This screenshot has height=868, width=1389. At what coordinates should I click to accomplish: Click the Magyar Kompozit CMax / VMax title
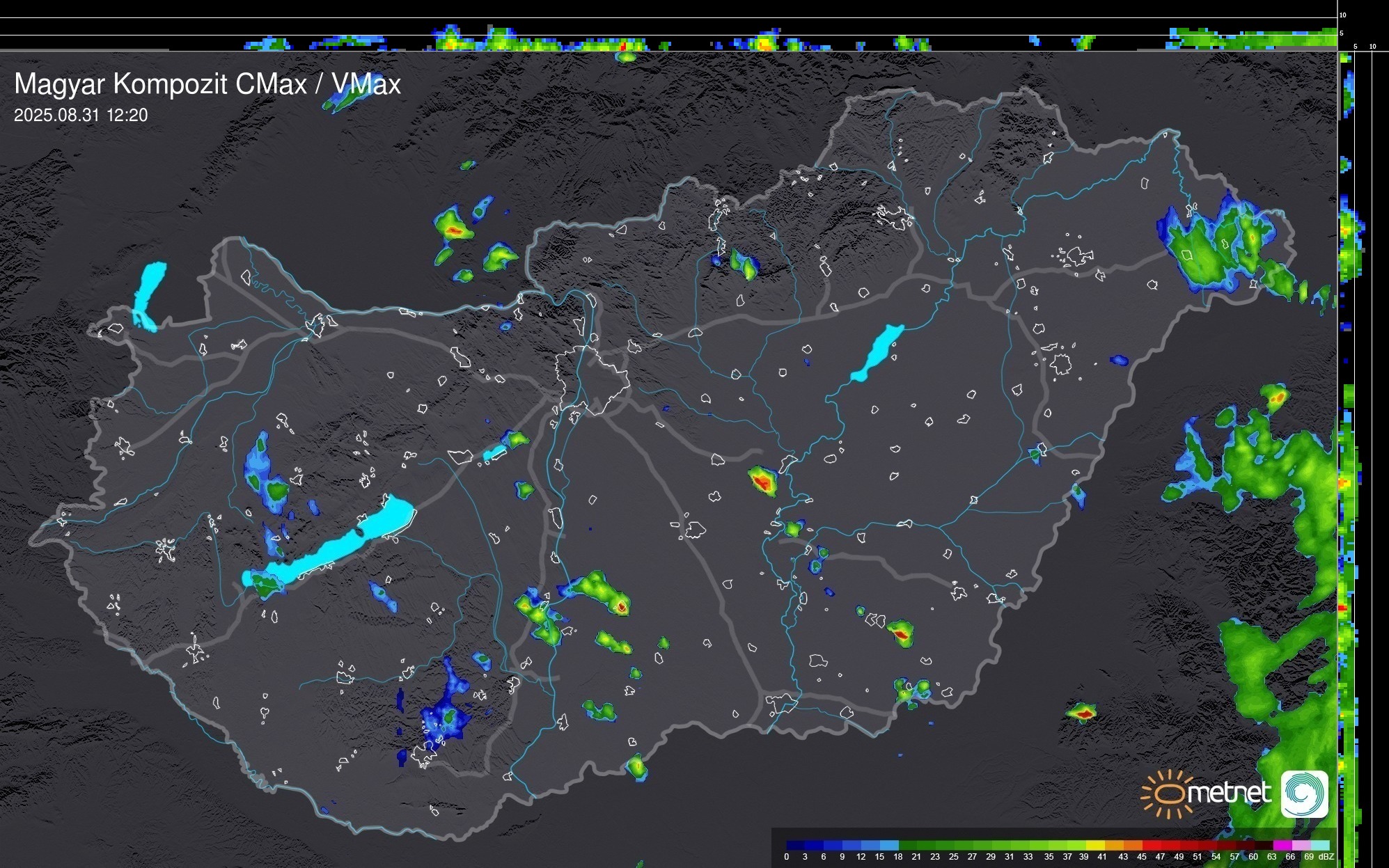207,84
